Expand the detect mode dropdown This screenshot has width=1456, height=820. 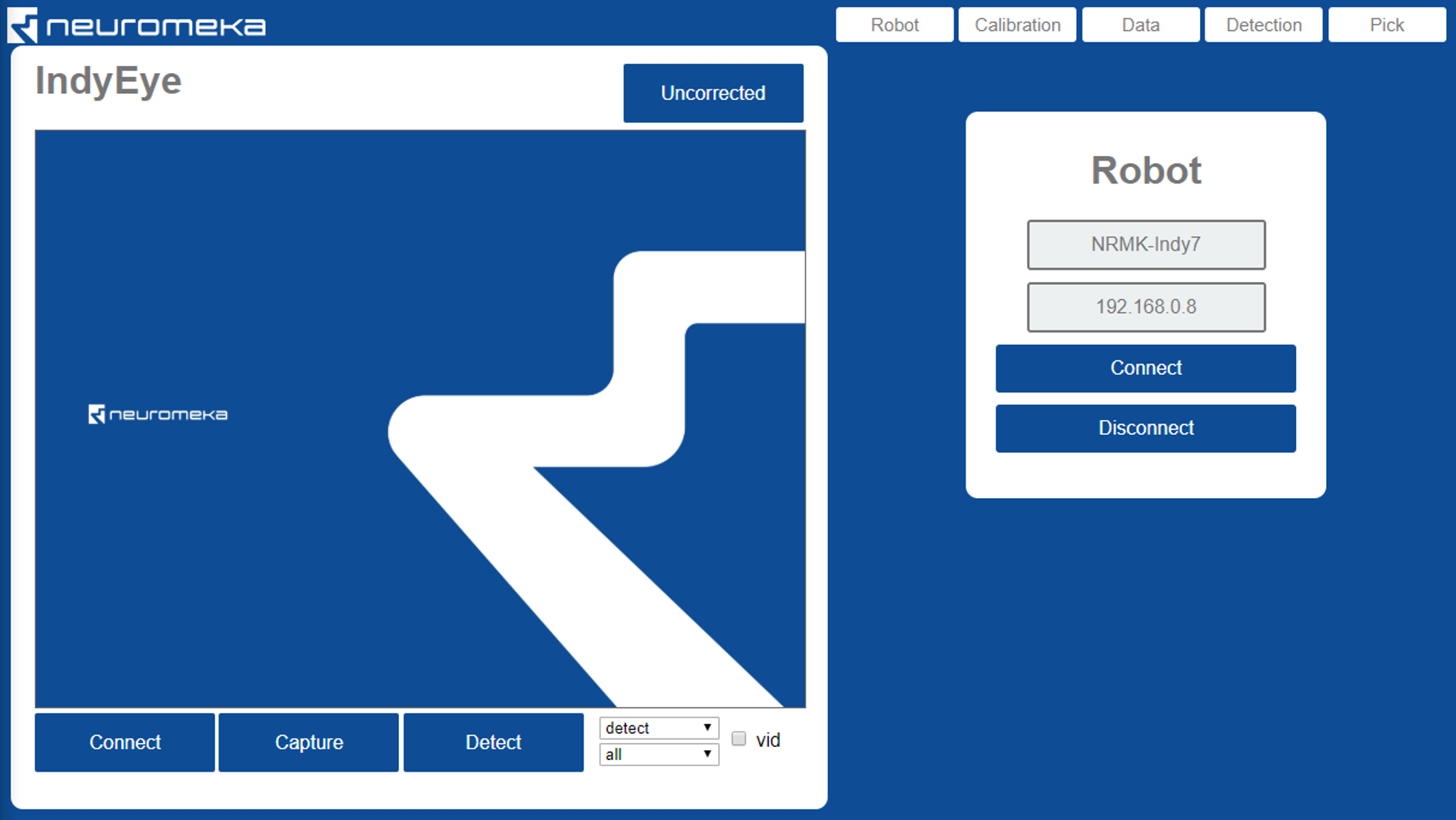(659, 728)
